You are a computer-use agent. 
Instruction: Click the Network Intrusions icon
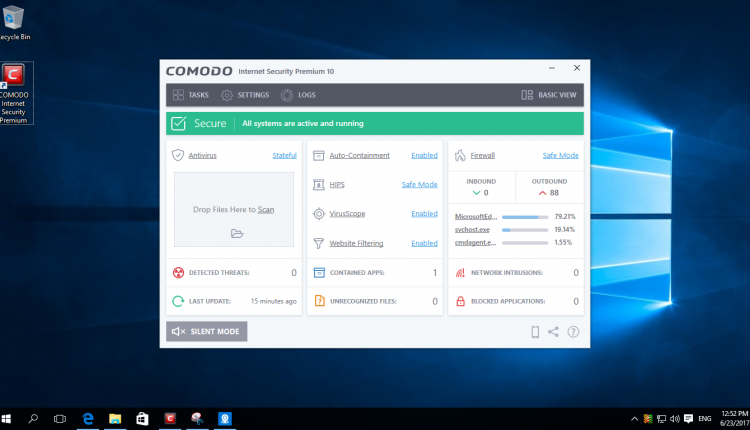coord(460,273)
